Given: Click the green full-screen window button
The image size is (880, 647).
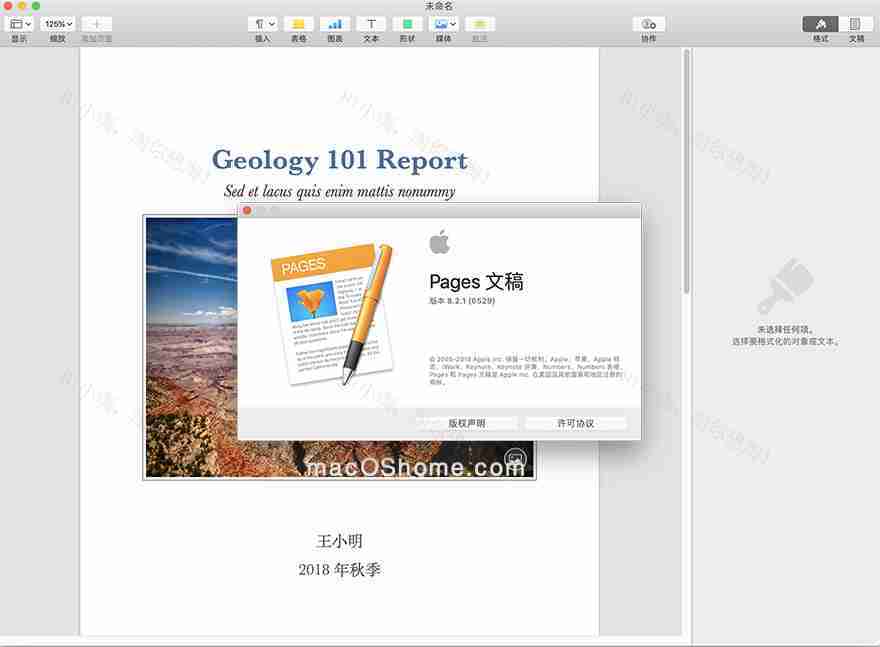Looking at the screenshot, I should pos(36,6).
